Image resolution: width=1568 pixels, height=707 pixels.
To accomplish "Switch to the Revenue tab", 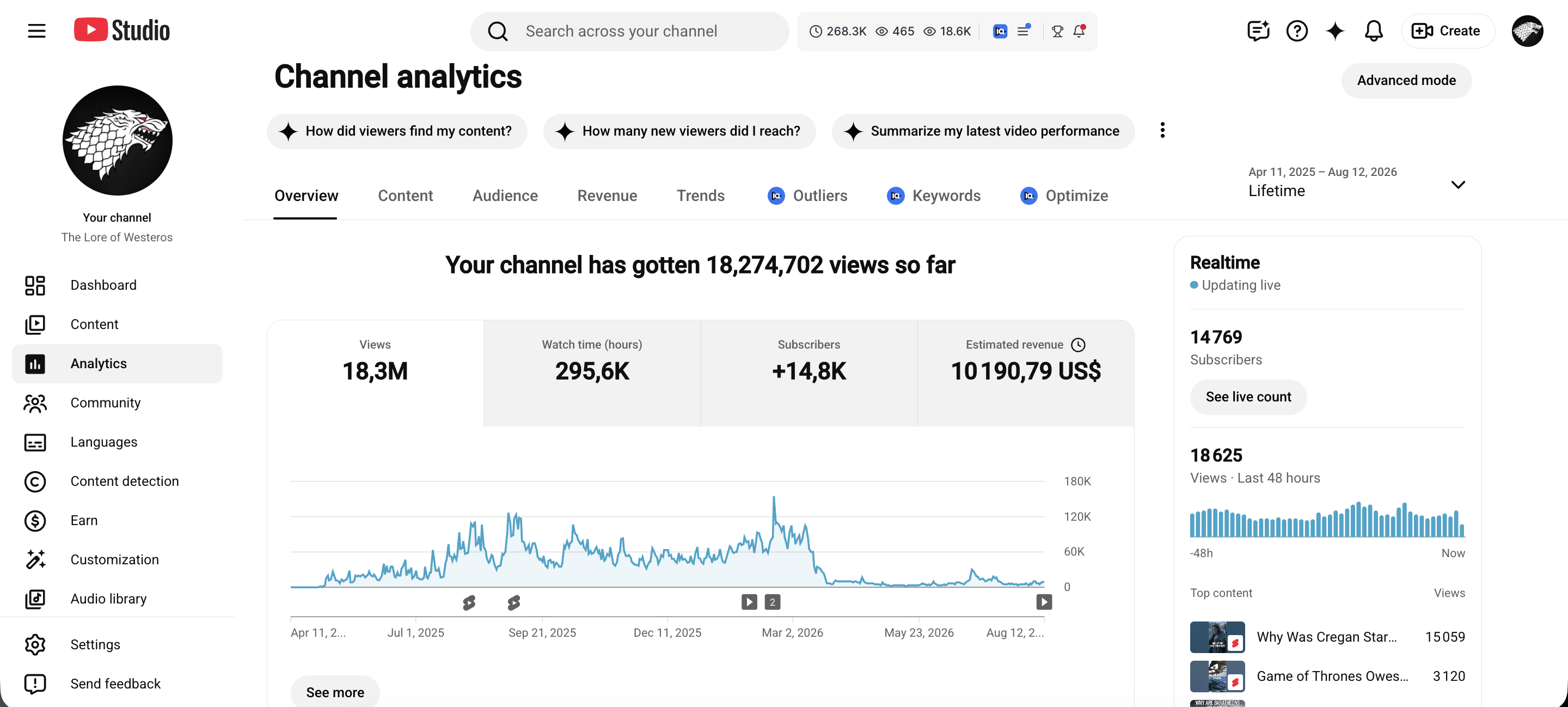I will pyautogui.click(x=607, y=196).
